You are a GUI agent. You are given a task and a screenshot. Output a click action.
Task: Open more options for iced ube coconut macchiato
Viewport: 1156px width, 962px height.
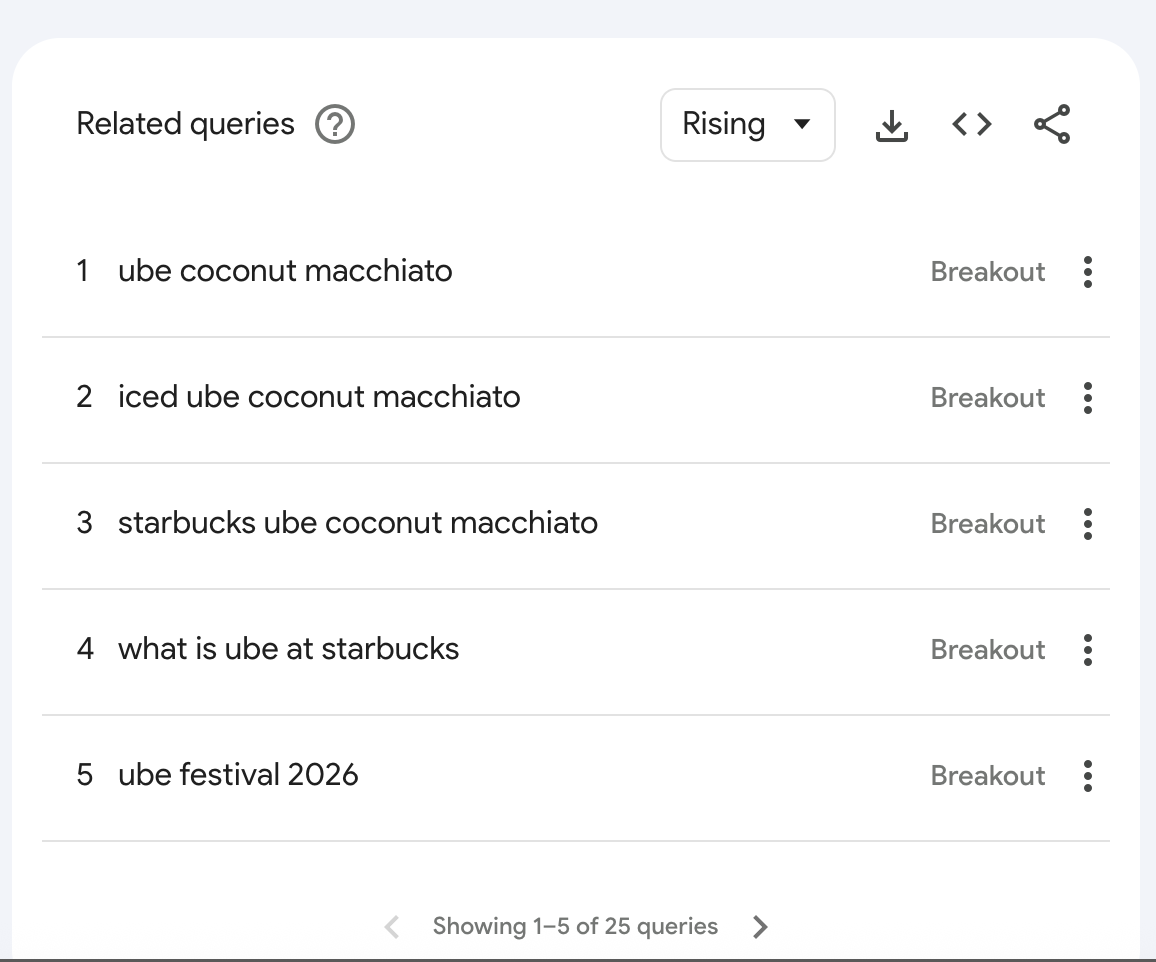pos(1087,398)
